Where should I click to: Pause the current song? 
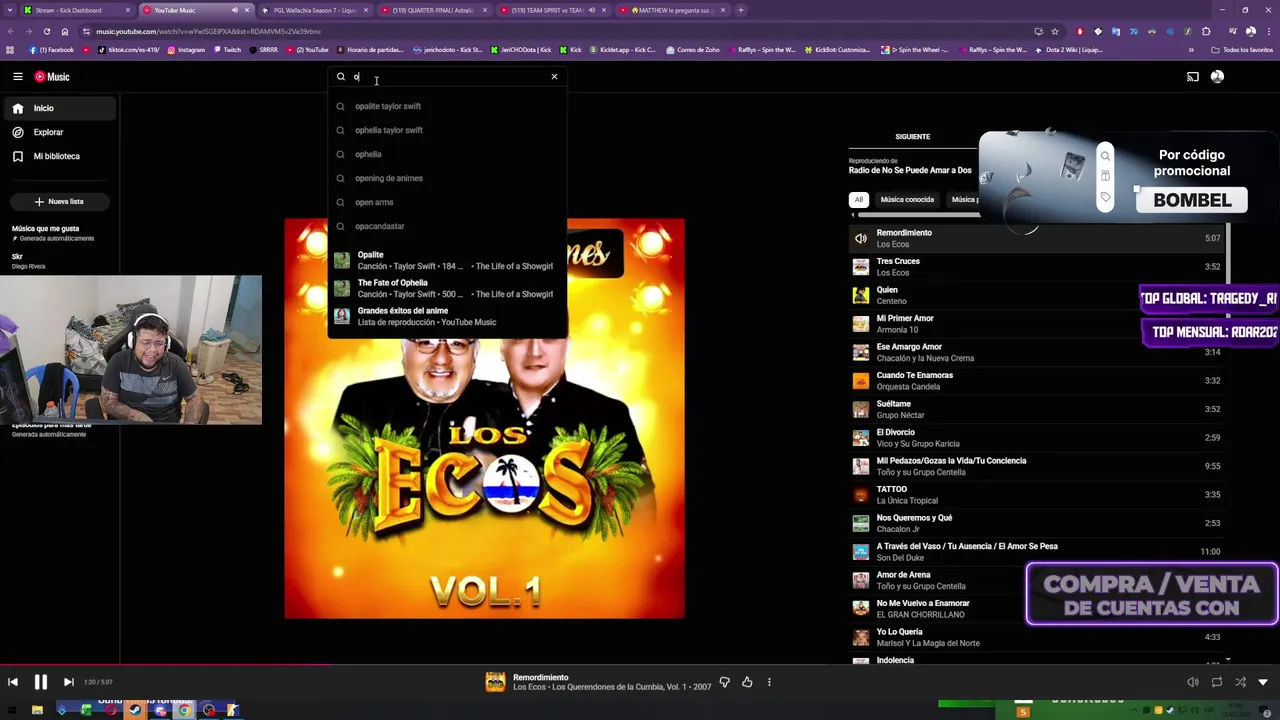pos(41,682)
